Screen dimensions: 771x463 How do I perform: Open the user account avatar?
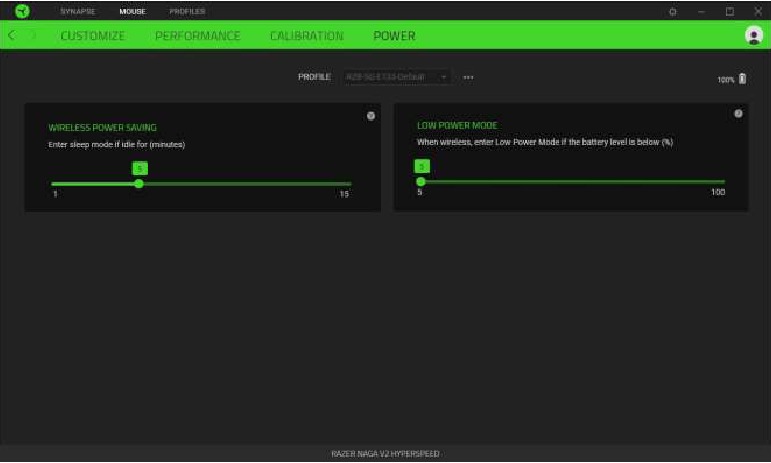pos(753,35)
